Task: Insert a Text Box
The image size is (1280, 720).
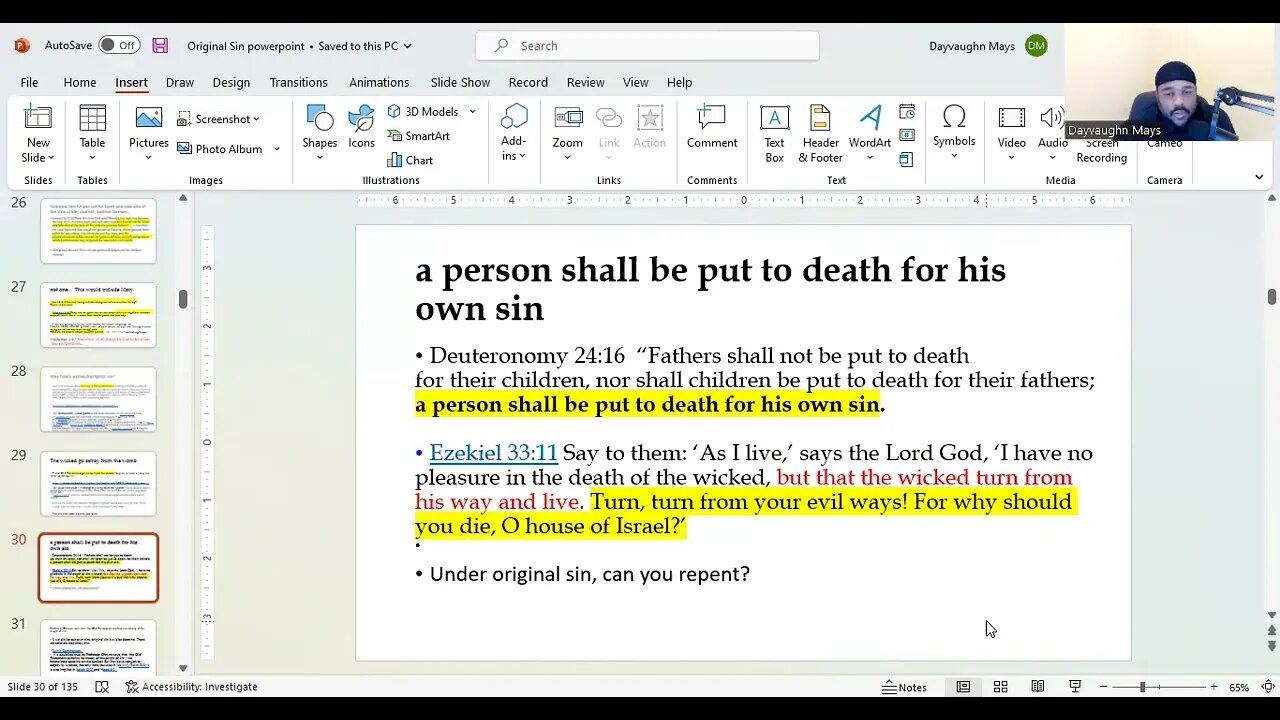Action: (774, 134)
